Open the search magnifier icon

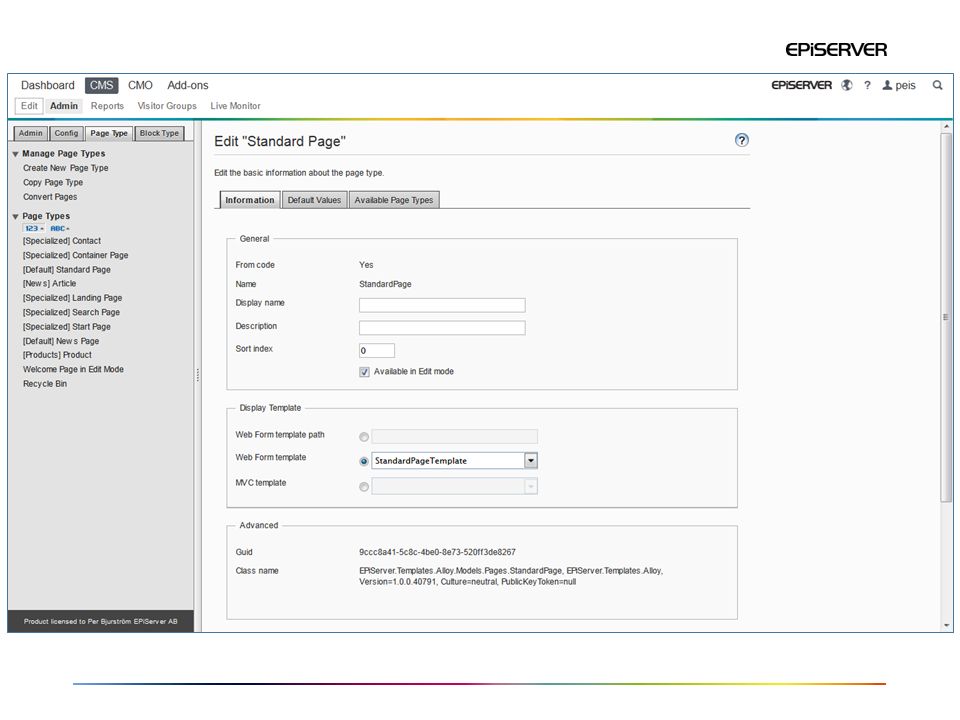937,85
